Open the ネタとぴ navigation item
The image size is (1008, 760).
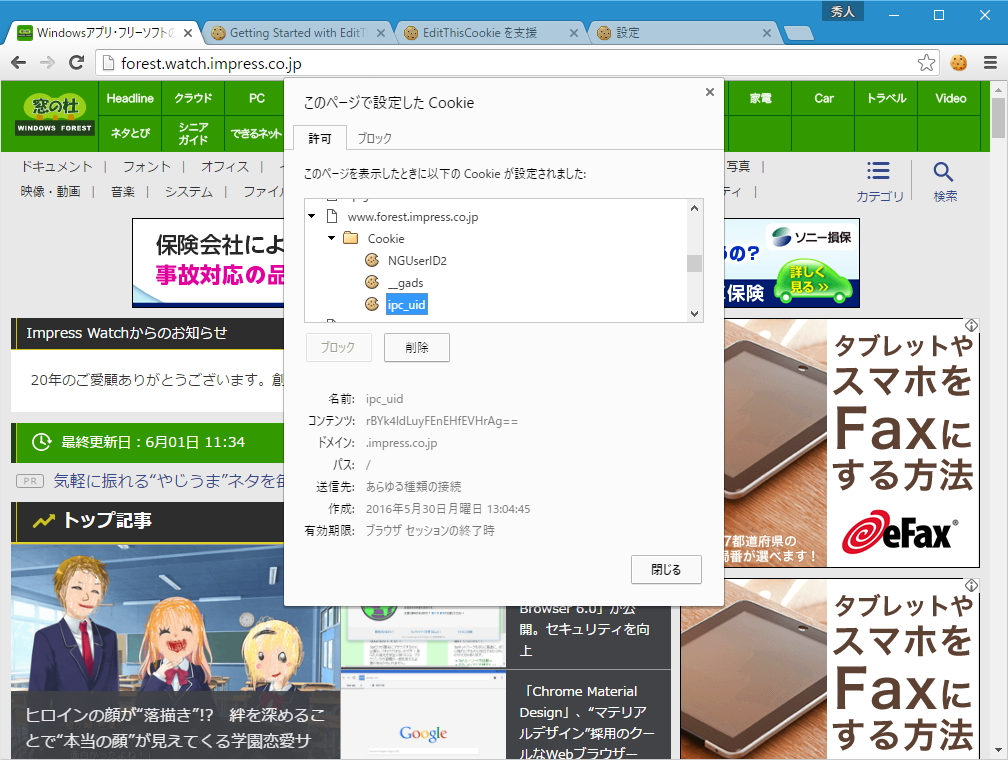click(130, 133)
